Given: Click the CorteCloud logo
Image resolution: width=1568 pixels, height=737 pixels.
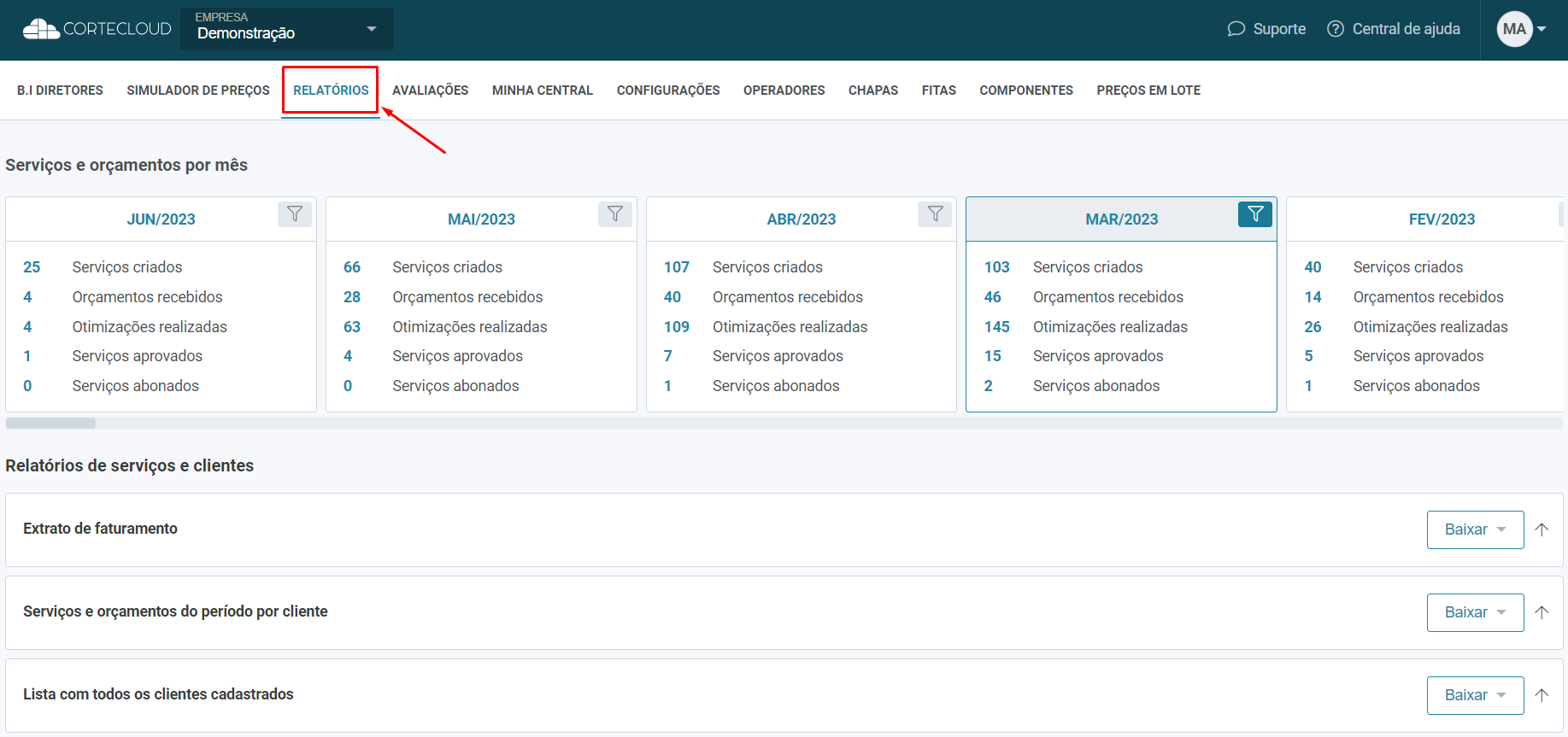Looking at the screenshot, I should 96,29.
